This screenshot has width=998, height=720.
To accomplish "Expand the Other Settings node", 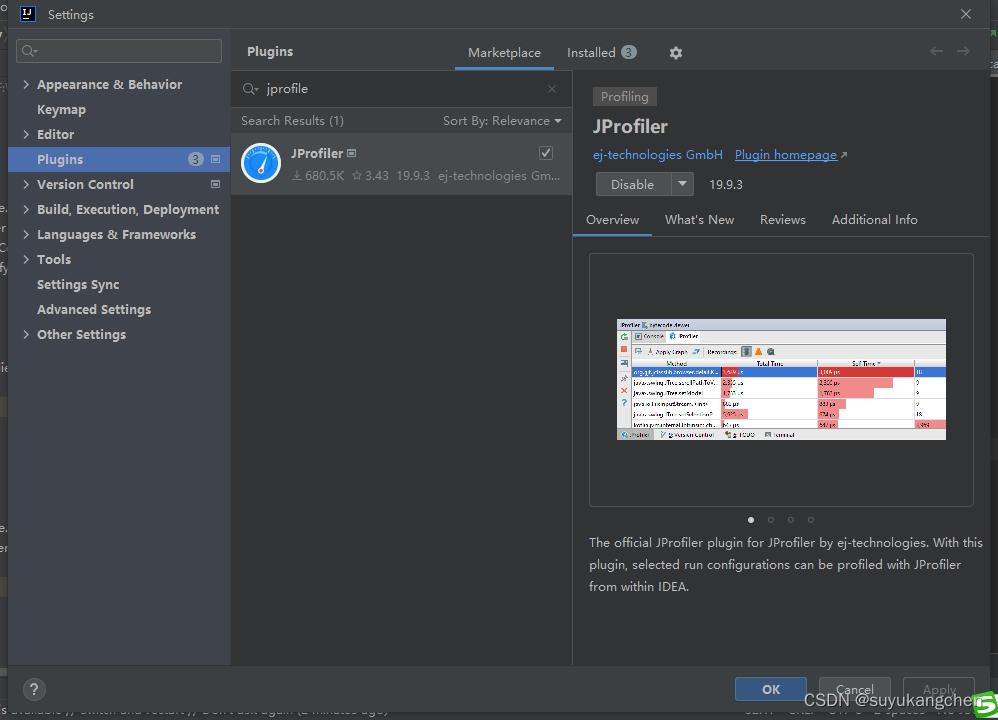I will (x=26, y=334).
